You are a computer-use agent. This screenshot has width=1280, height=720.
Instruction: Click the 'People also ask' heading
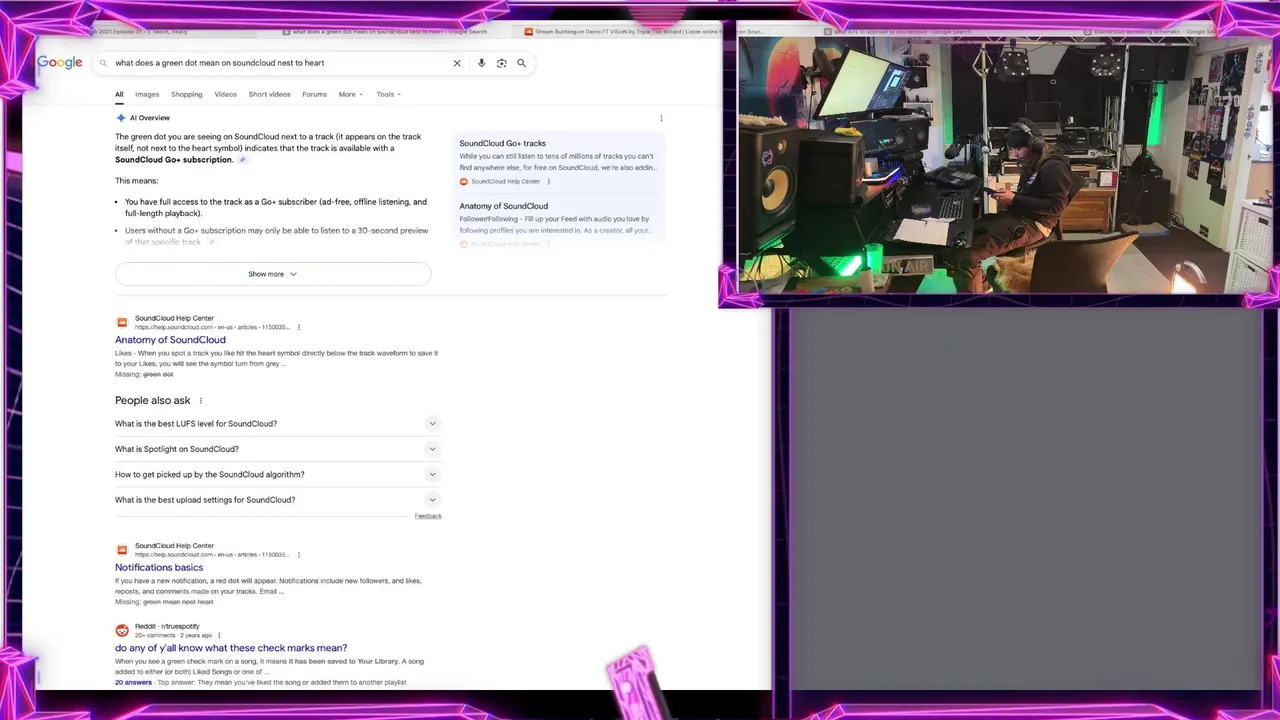pos(152,400)
